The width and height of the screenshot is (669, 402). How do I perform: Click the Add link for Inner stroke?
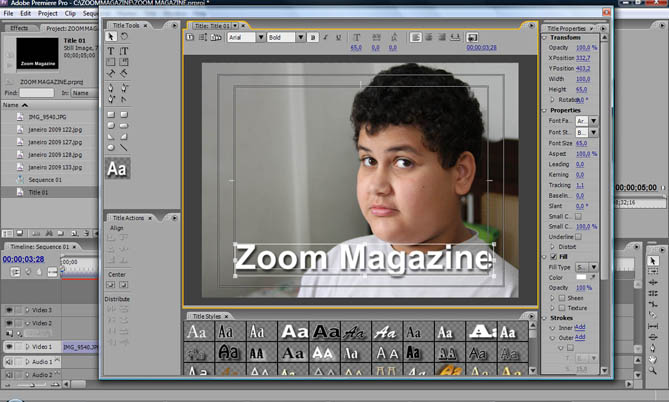coord(580,327)
